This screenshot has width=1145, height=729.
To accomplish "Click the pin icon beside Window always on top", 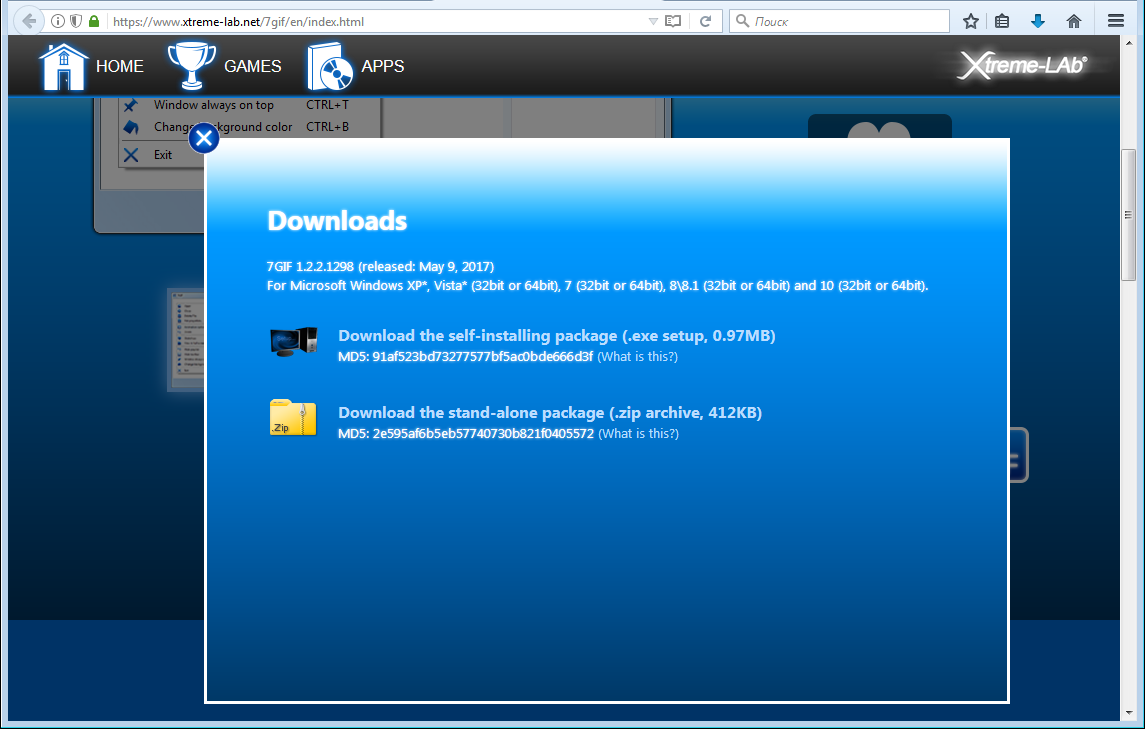I will tap(131, 105).
